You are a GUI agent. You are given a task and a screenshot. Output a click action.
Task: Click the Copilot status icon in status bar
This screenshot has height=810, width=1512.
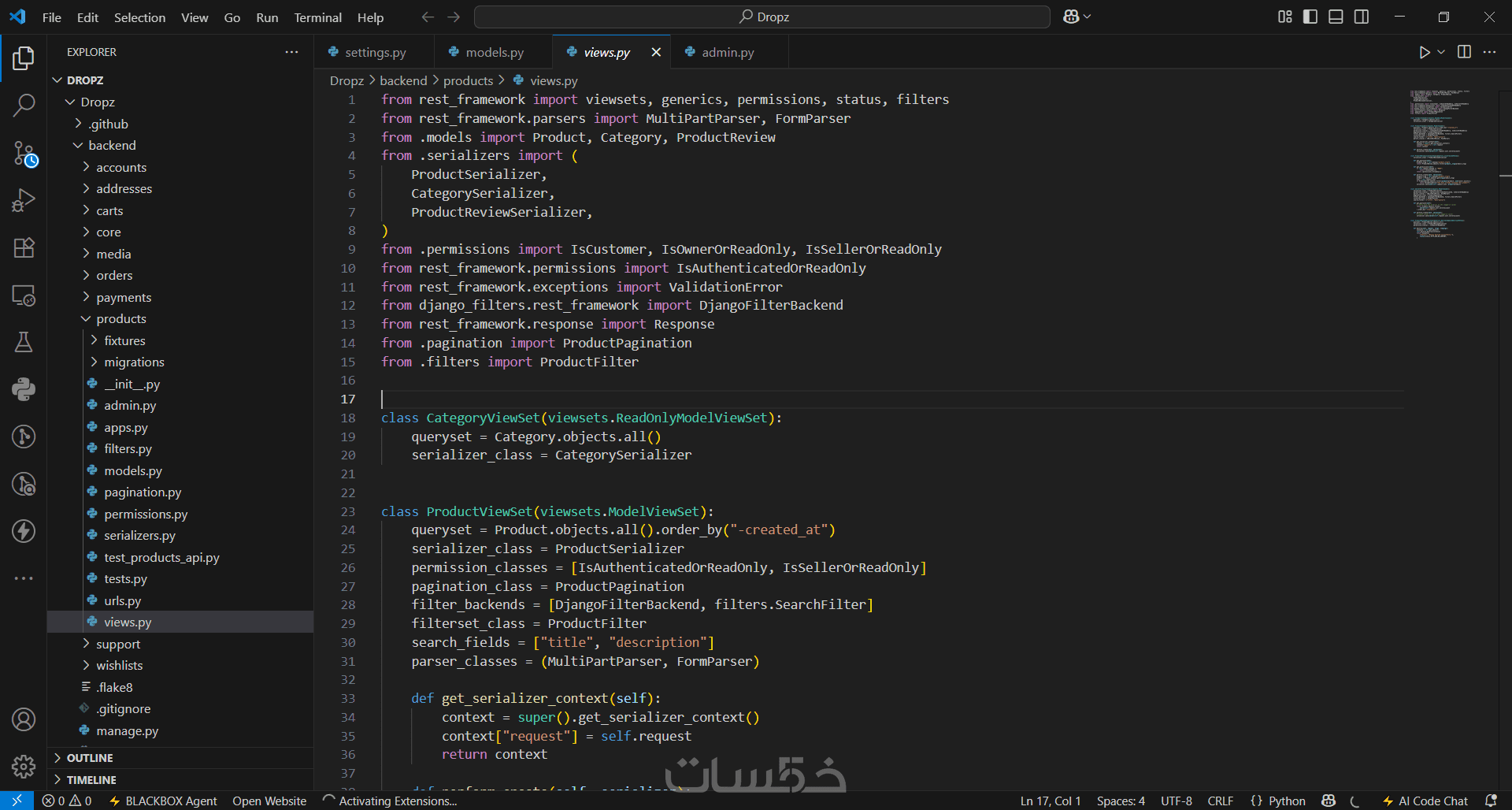[1329, 801]
